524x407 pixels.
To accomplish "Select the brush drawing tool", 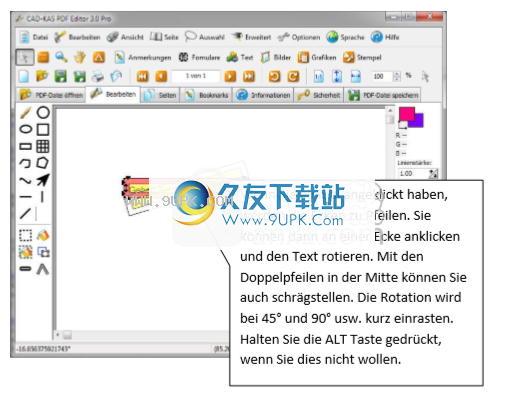I will point(25,113).
